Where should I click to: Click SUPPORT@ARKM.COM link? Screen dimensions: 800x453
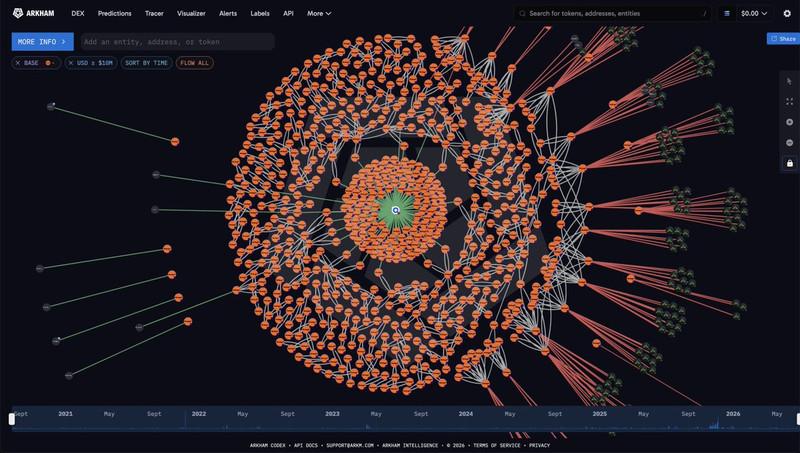point(350,445)
